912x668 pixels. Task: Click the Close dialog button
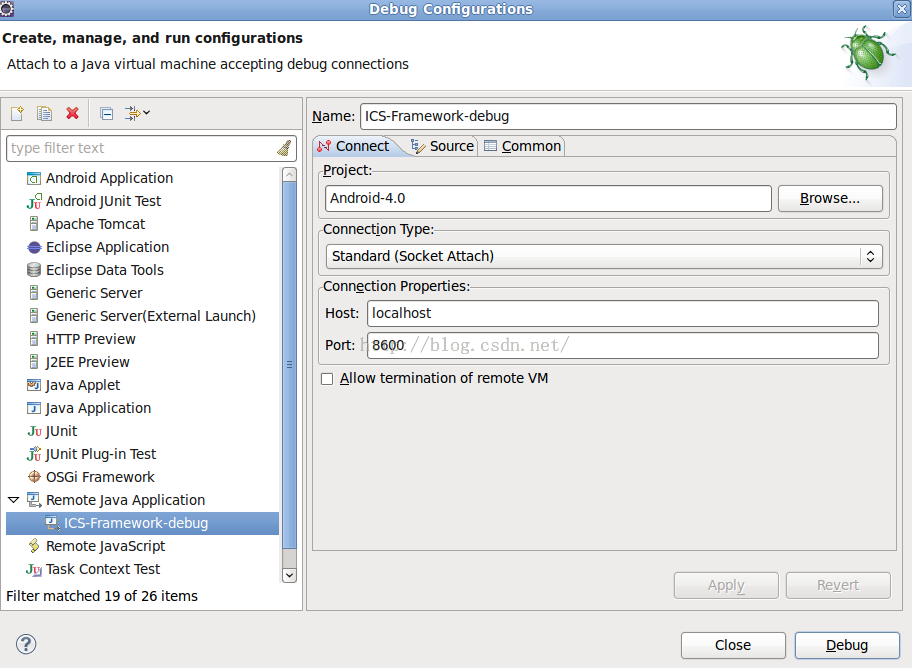(x=732, y=645)
